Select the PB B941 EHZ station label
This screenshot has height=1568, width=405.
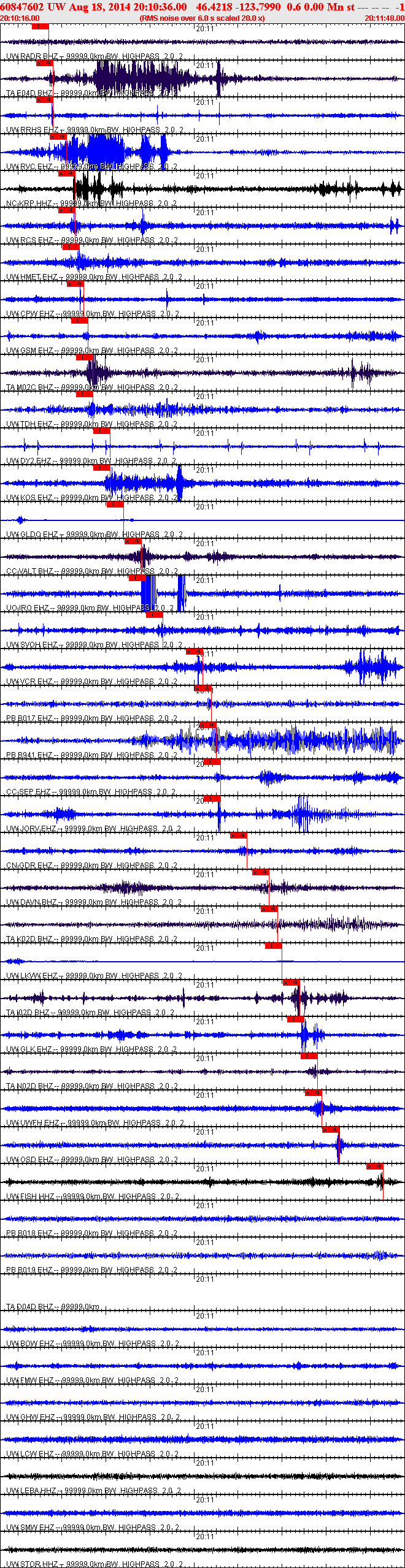point(29,755)
